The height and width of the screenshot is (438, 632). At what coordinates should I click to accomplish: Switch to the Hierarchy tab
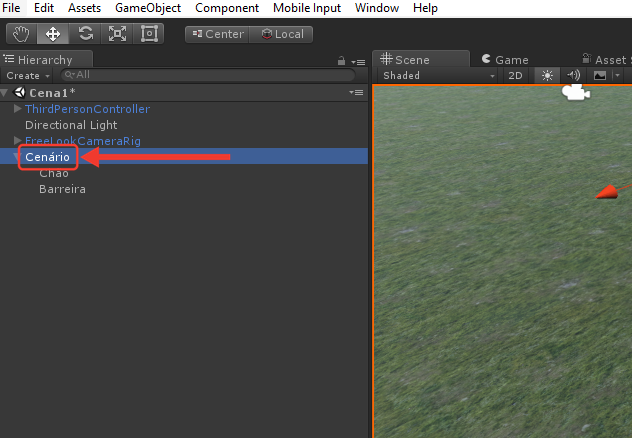pos(46,60)
